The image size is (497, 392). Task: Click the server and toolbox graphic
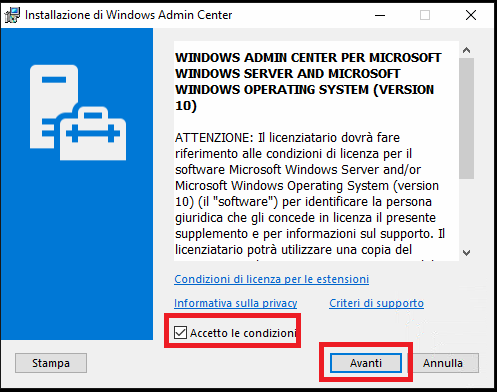(78, 113)
